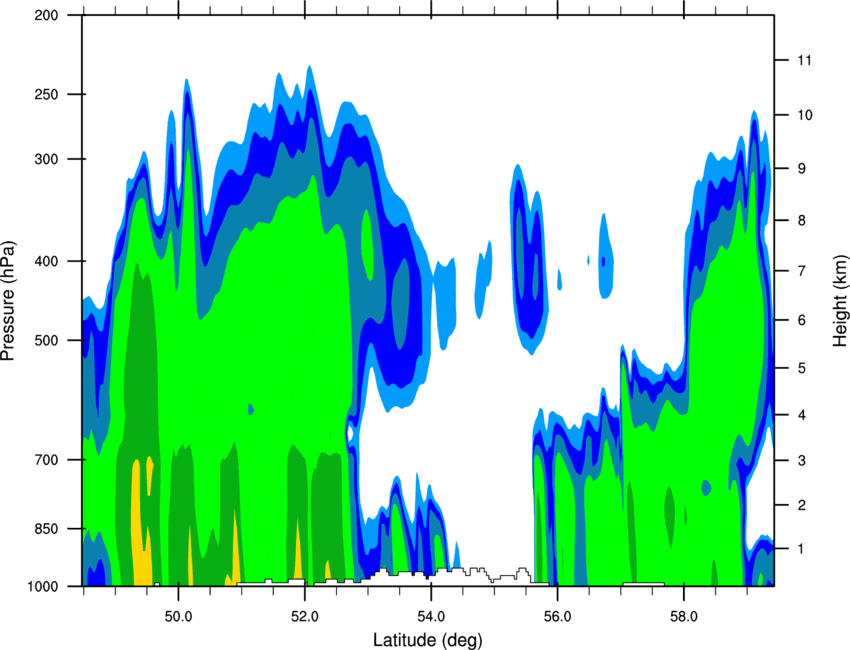This screenshot has height=650, width=850.
Task: Click the 850 hPa pressure tick label
Action: [x=47, y=529]
